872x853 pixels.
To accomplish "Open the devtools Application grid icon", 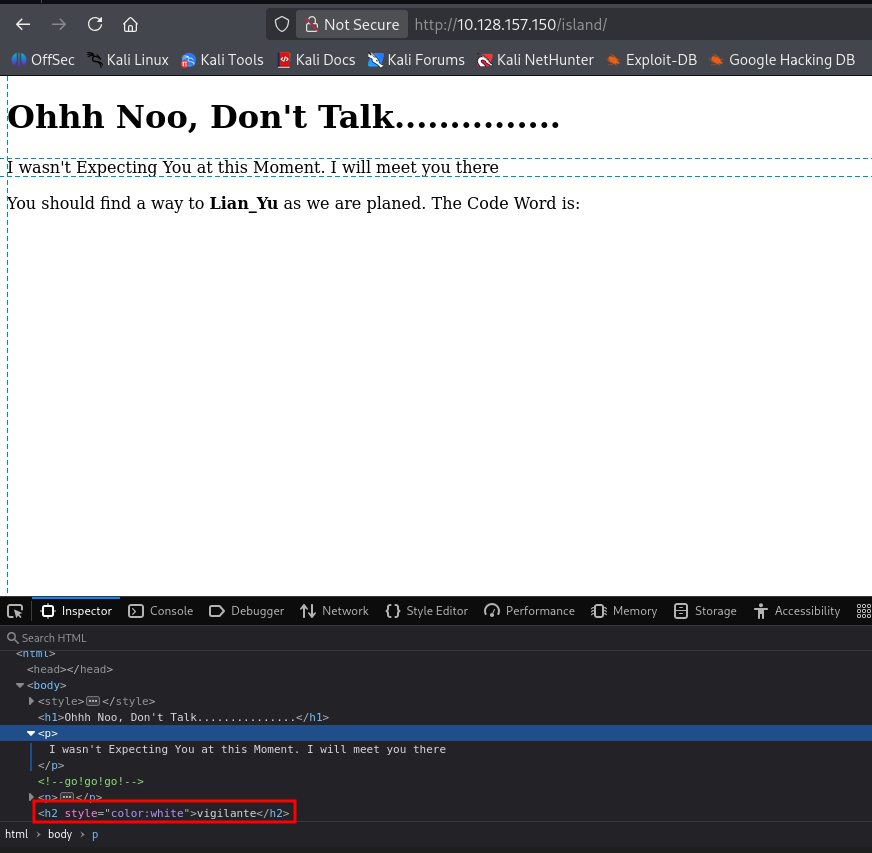I will tap(864, 611).
